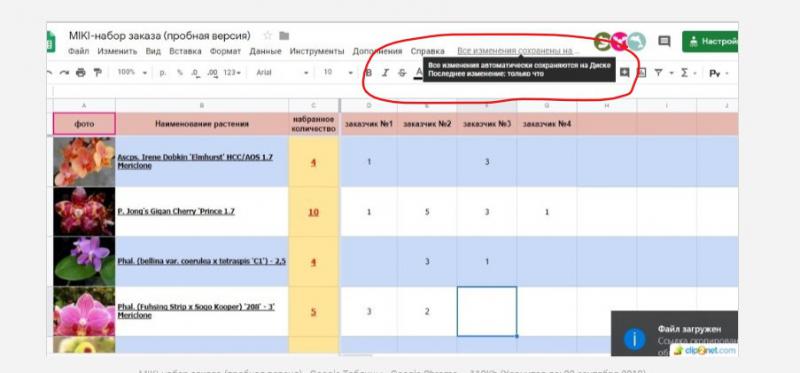Viewport: 800px width, 373px height.
Task: Open the Формат menu
Action: coord(226,51)
